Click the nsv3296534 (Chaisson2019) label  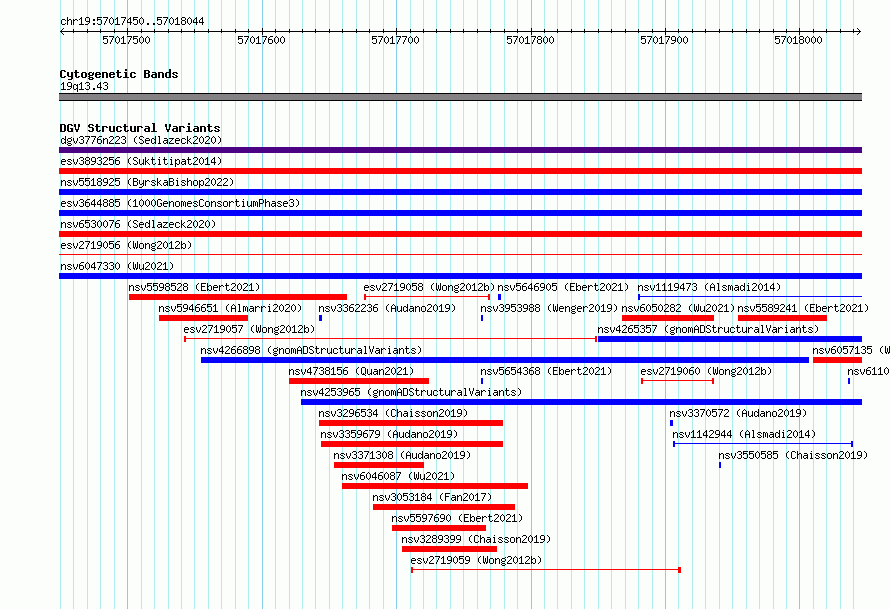point(393,413)
